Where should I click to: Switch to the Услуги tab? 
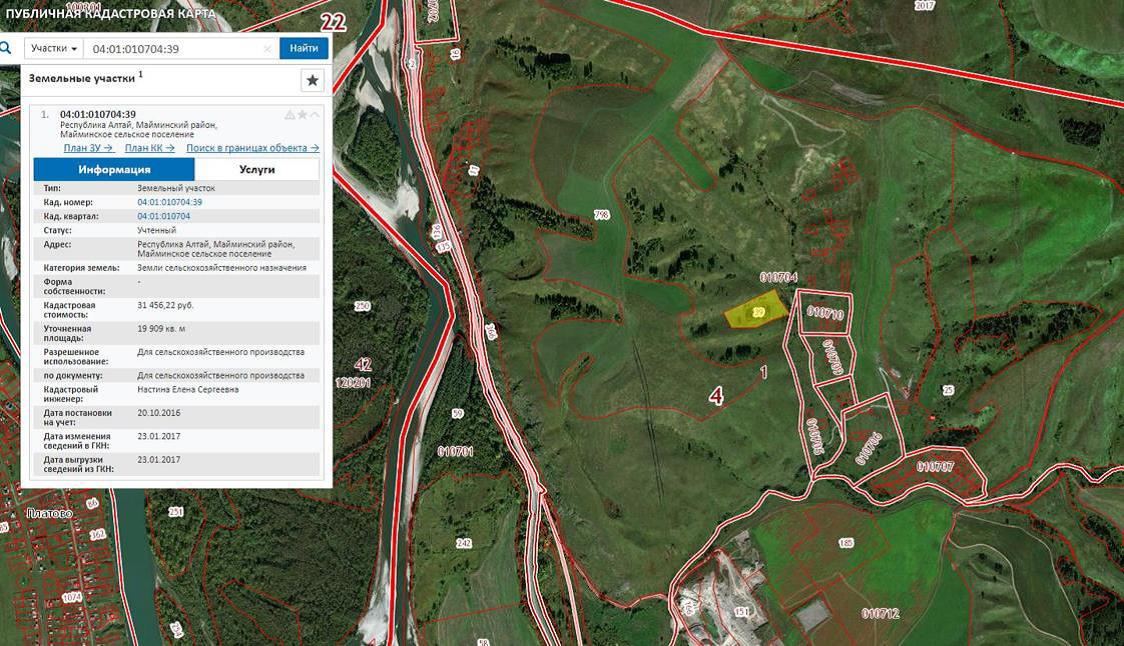pyautogui.click(x=257, y=169)
